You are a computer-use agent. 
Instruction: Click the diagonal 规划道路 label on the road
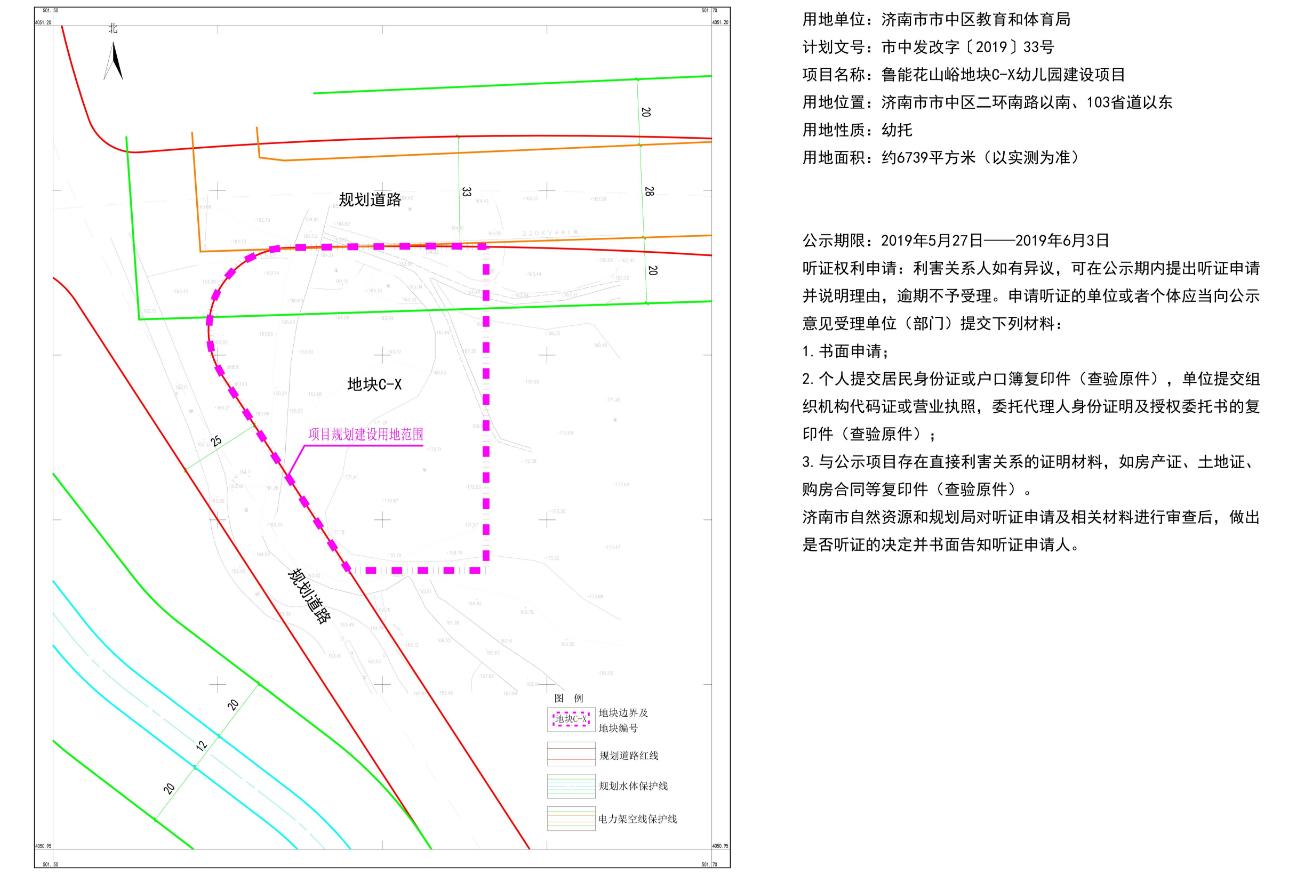point(309,595)
